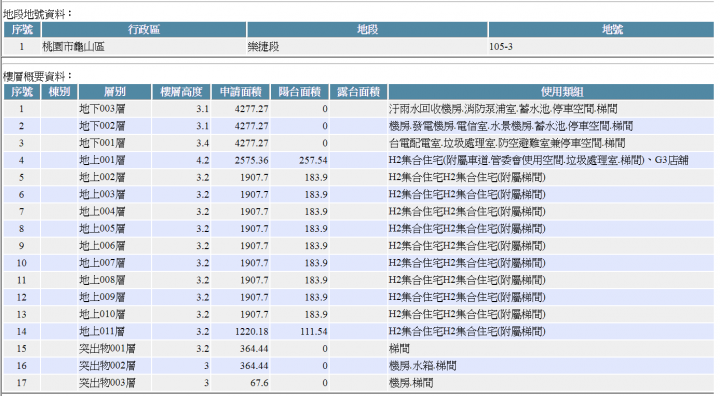The height and width of the screenshot is (396, 720).
Task: Click the 露台面積 column header
Action: pos(359,92)
